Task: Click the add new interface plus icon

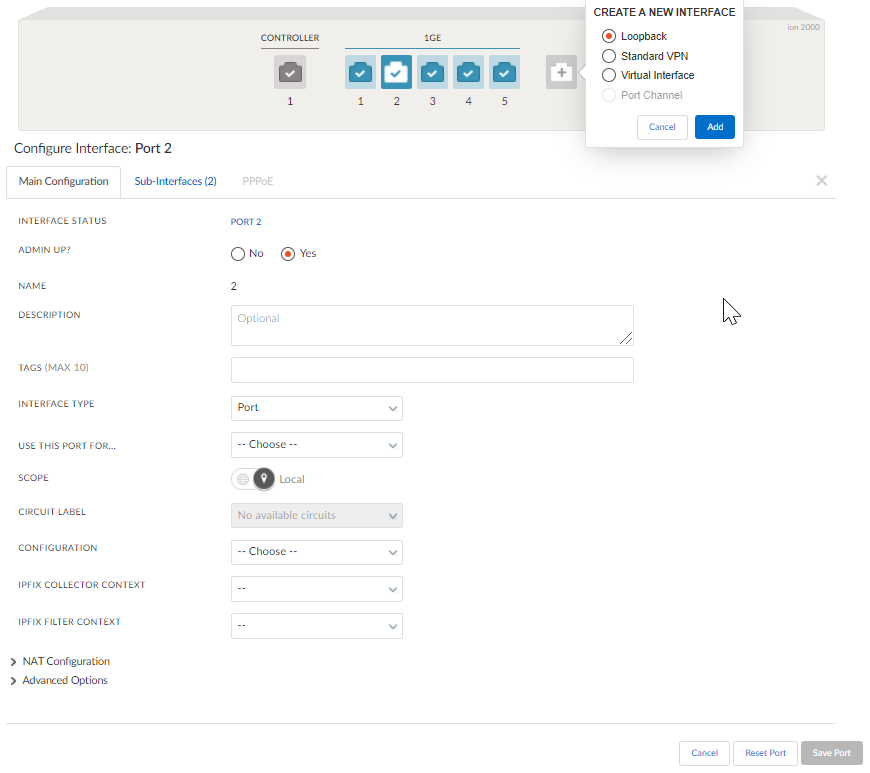Action: pos(561,73)
